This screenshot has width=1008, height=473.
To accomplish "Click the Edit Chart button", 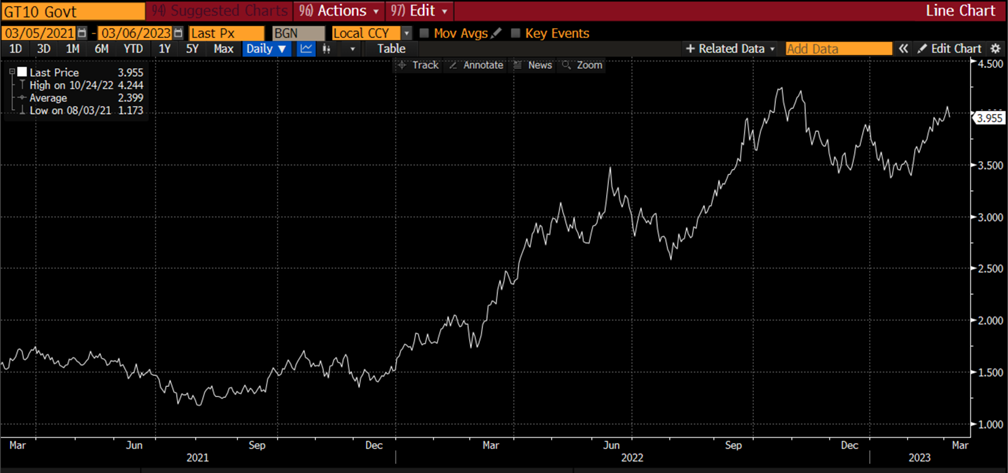I will point(949,48).
